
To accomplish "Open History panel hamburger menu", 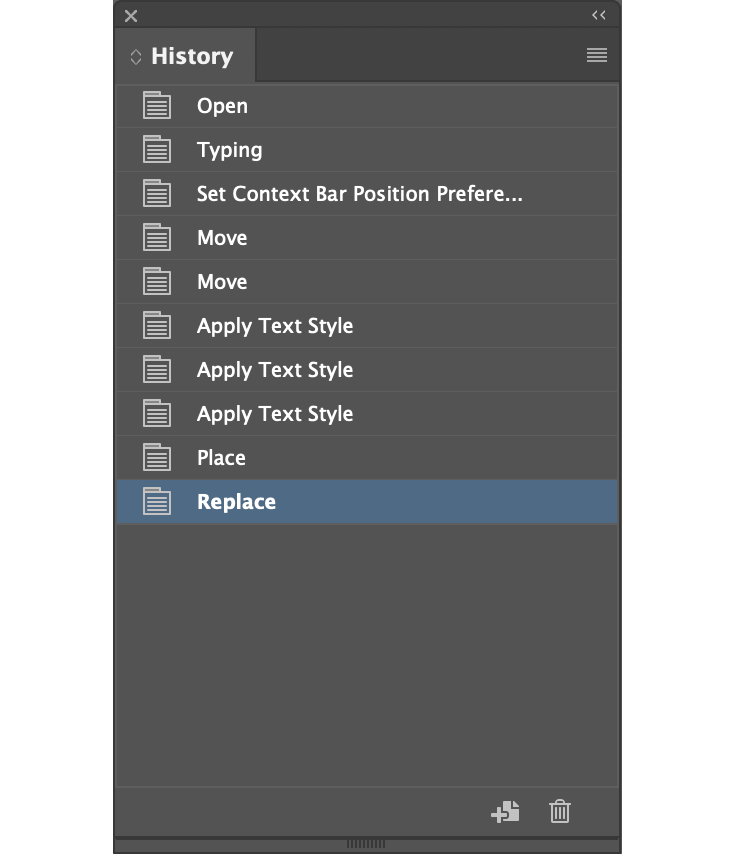I will click(x=597, y=56).
